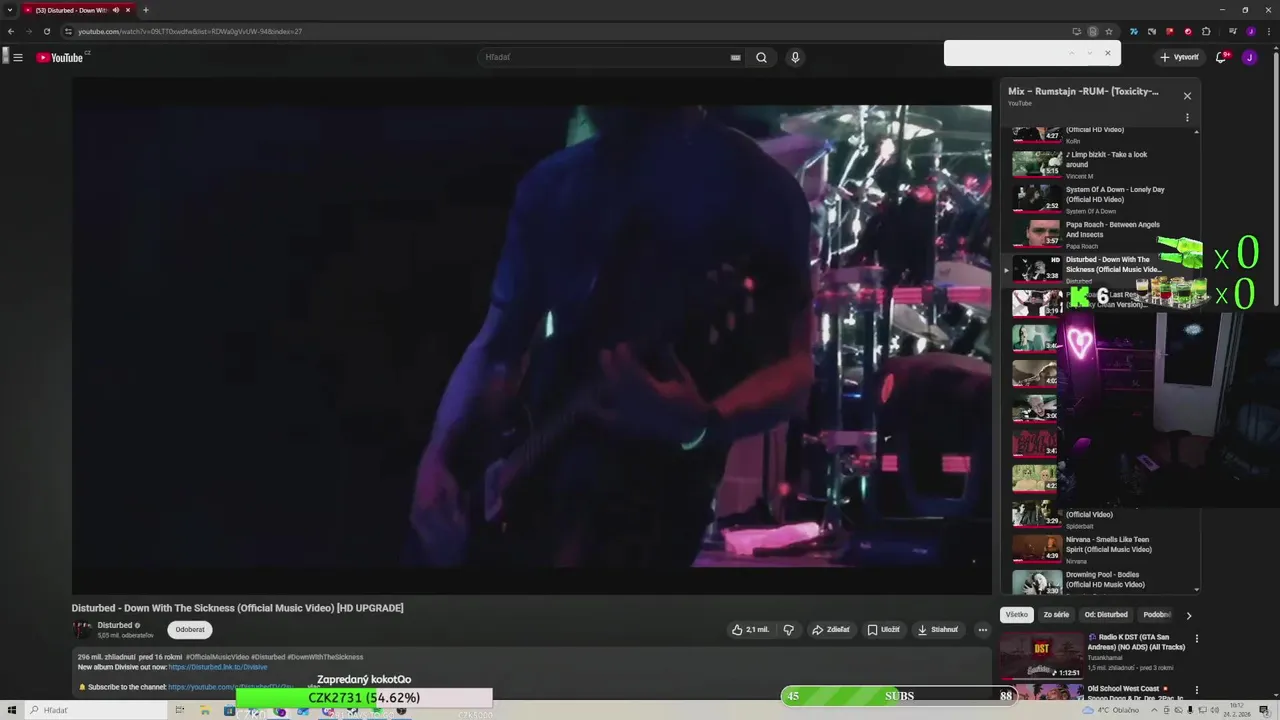Select the Podobné filter chip
Image resolution: width=1280 pixels, height=720 pixels.
[1157, 615]
